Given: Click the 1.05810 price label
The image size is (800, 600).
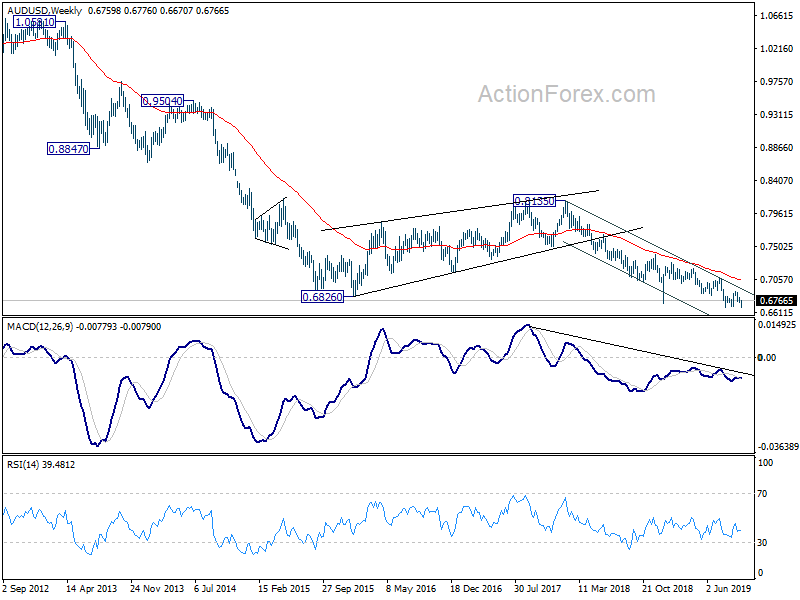Looking at the screenshot, I should point(35,22).
